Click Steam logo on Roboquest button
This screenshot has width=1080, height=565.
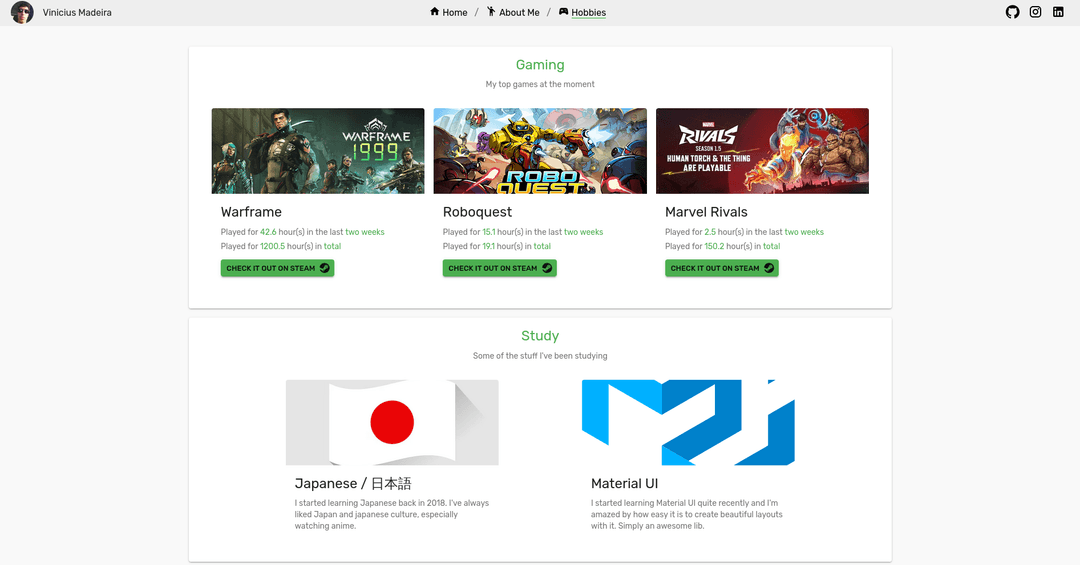547,268
